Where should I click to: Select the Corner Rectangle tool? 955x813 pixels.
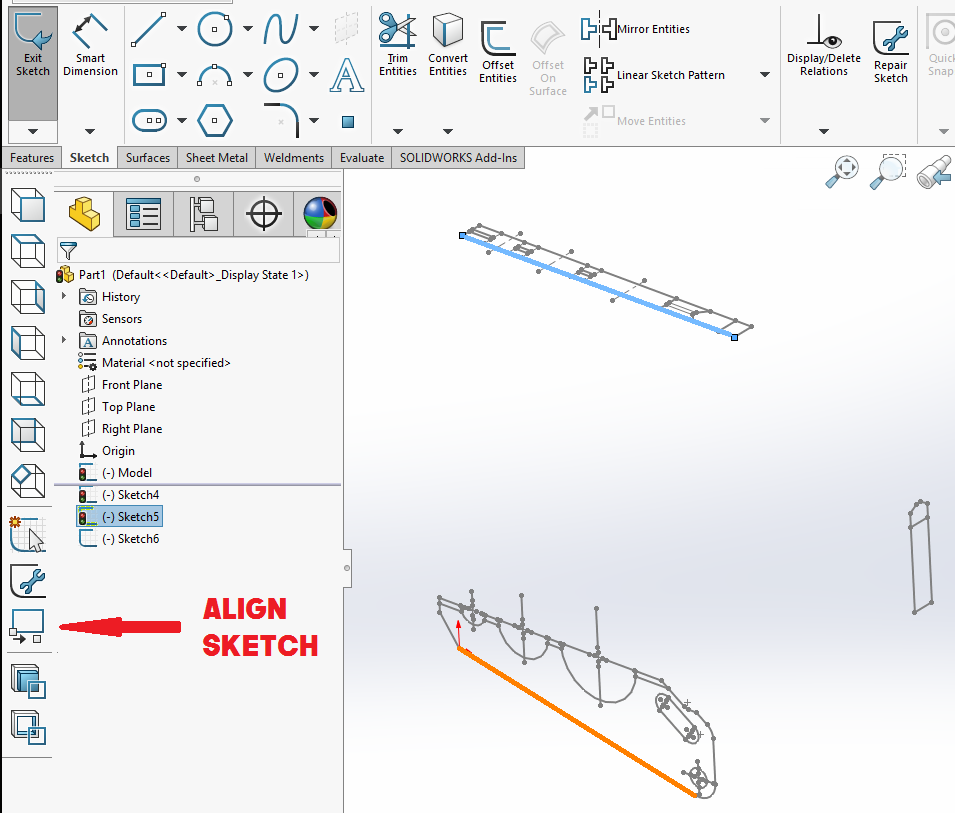(x=149, y=75)
